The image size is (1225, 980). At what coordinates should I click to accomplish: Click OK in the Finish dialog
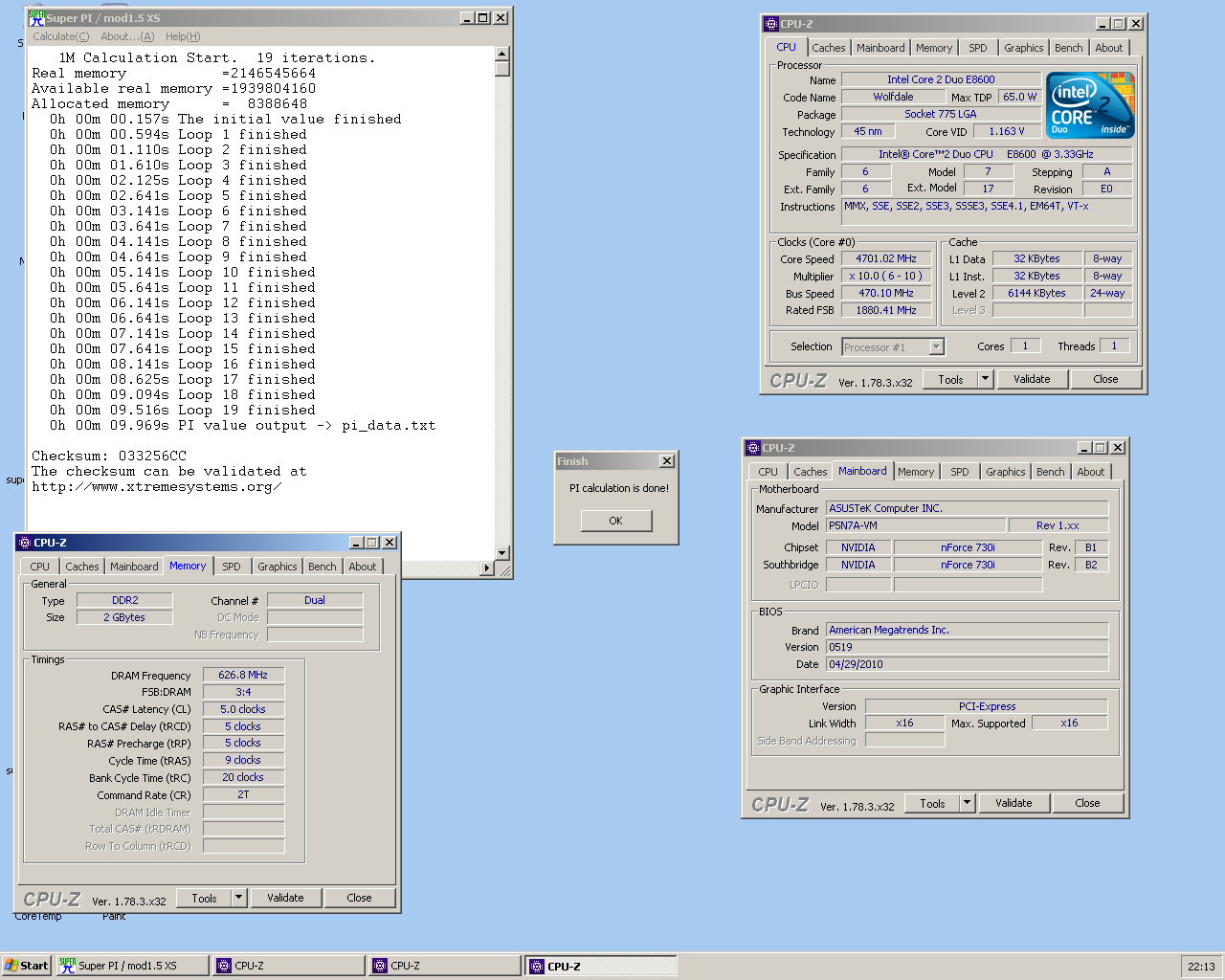616,521
